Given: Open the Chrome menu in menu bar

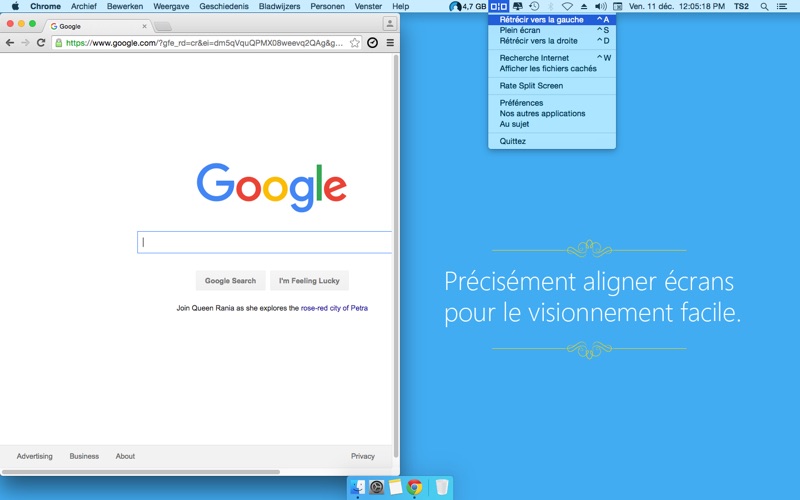Looking at the screenshot, I should 45,6.
